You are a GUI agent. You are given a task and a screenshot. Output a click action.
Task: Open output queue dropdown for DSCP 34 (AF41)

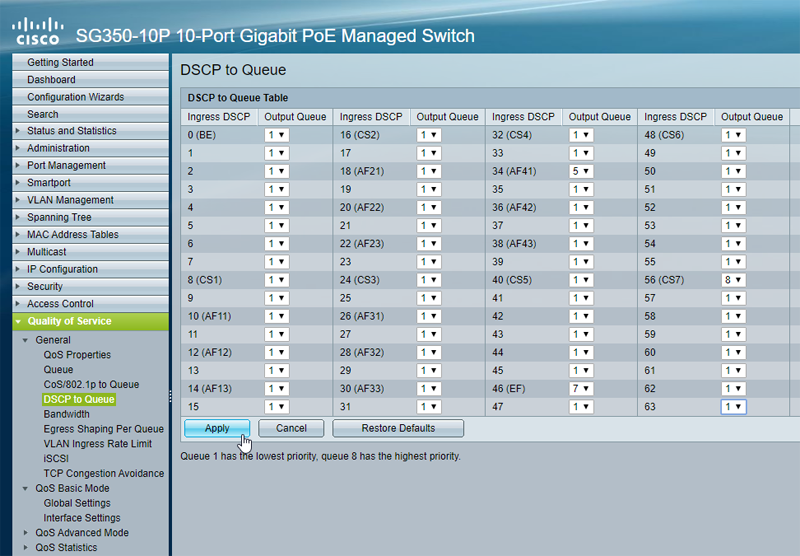point(581,171)
